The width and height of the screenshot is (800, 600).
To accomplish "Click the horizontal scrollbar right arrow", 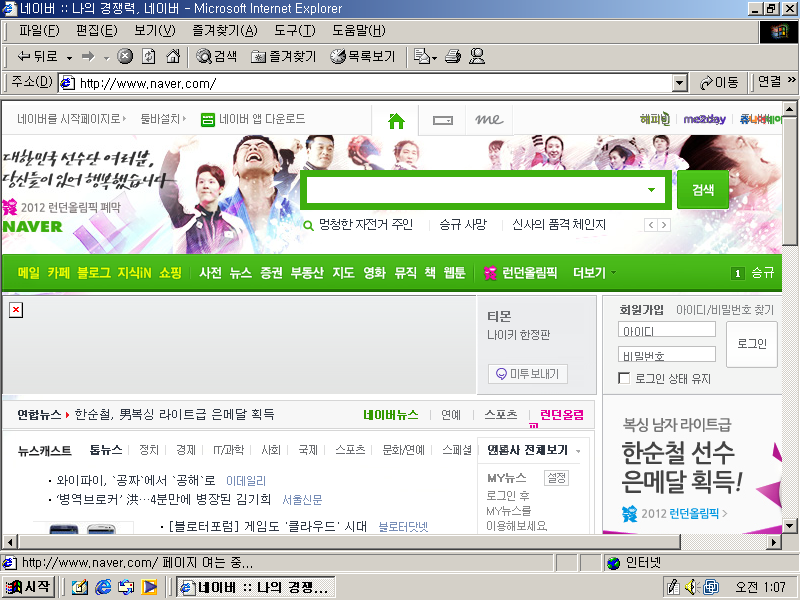I will click(774, 542).
